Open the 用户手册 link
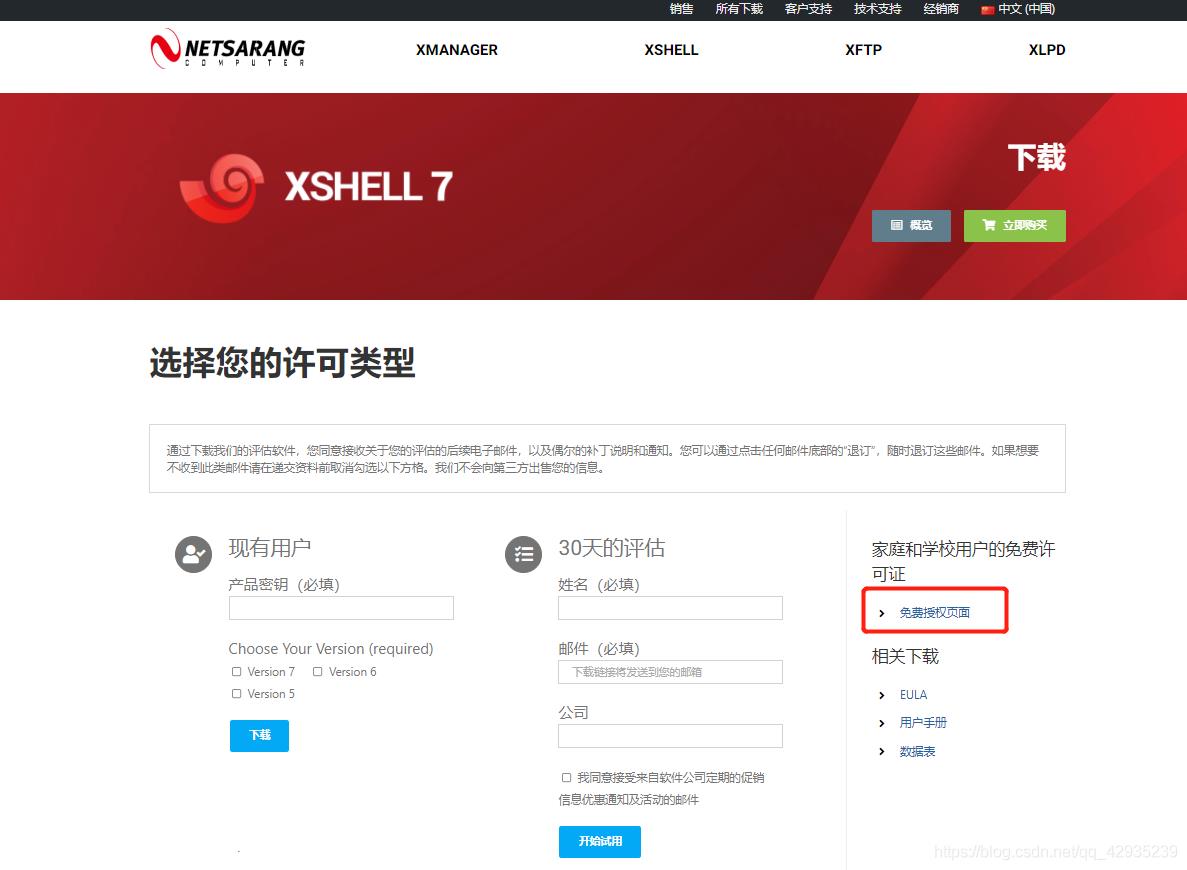 (x=923, y=723)
